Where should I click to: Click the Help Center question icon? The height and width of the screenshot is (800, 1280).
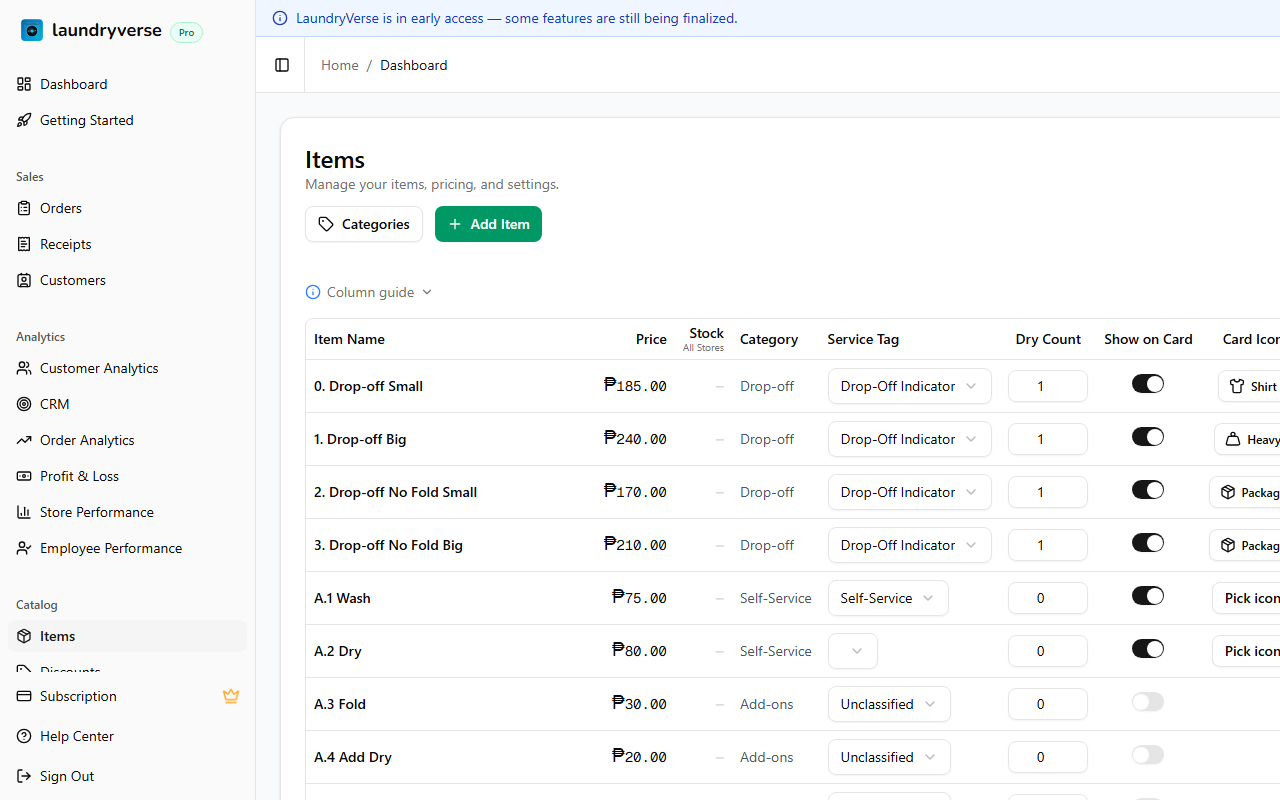24,736
